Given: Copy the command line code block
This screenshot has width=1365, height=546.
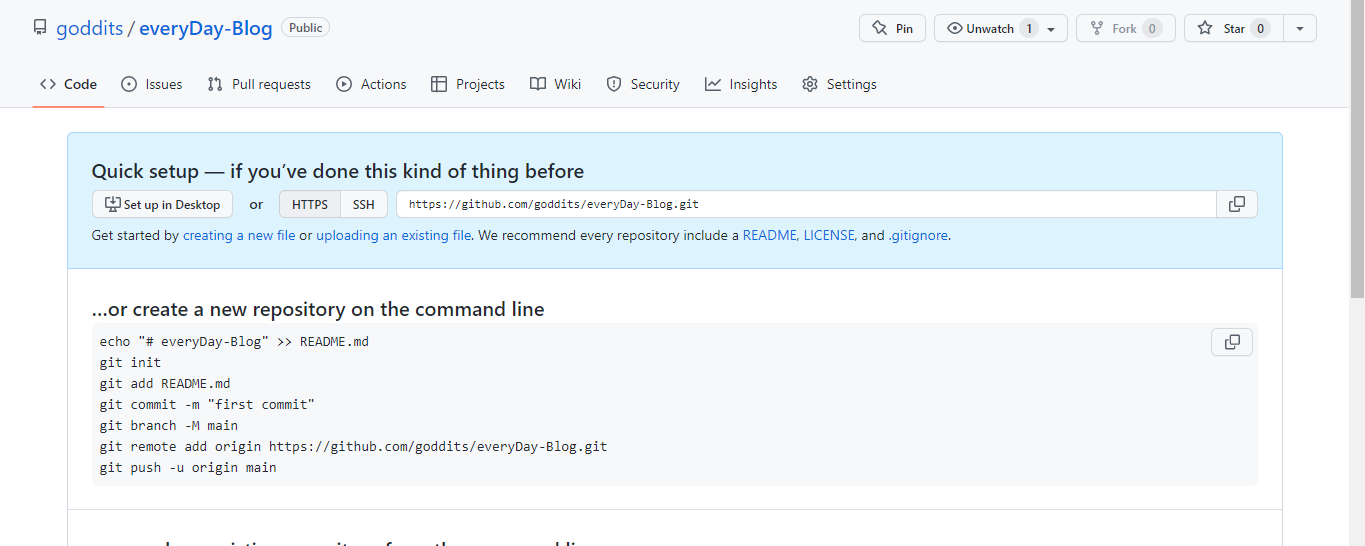Looking at the screenshot, I should point(1232,342).
